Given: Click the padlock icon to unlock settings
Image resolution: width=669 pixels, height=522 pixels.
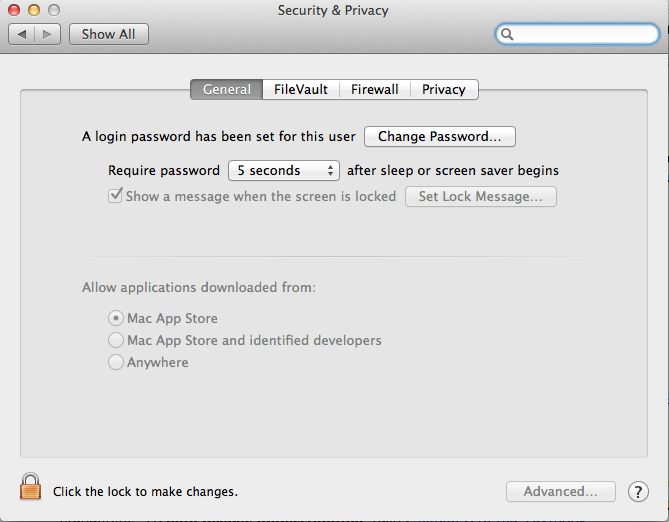Looking at the screenshot, I should click(30, 486).
